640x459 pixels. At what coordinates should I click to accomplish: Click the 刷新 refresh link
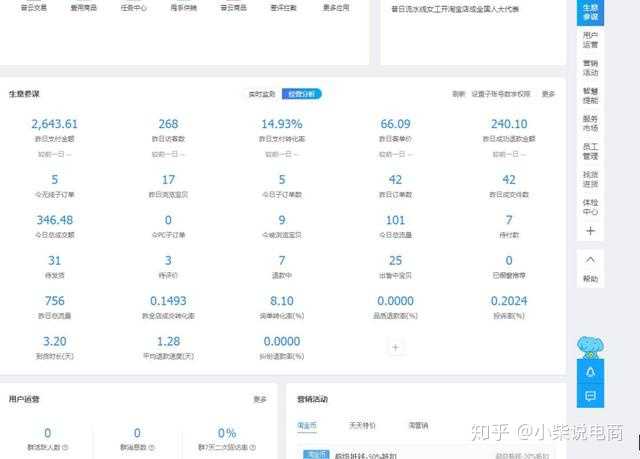458,94
